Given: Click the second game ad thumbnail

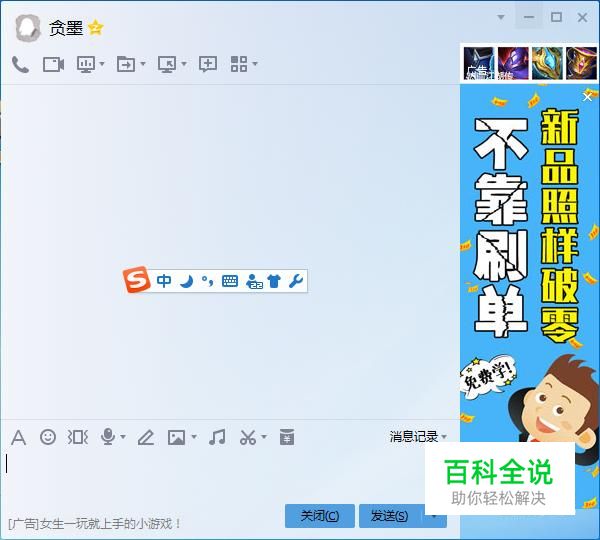Looking at the screenshot, I should pyautogui.click(x=513, y=64).
